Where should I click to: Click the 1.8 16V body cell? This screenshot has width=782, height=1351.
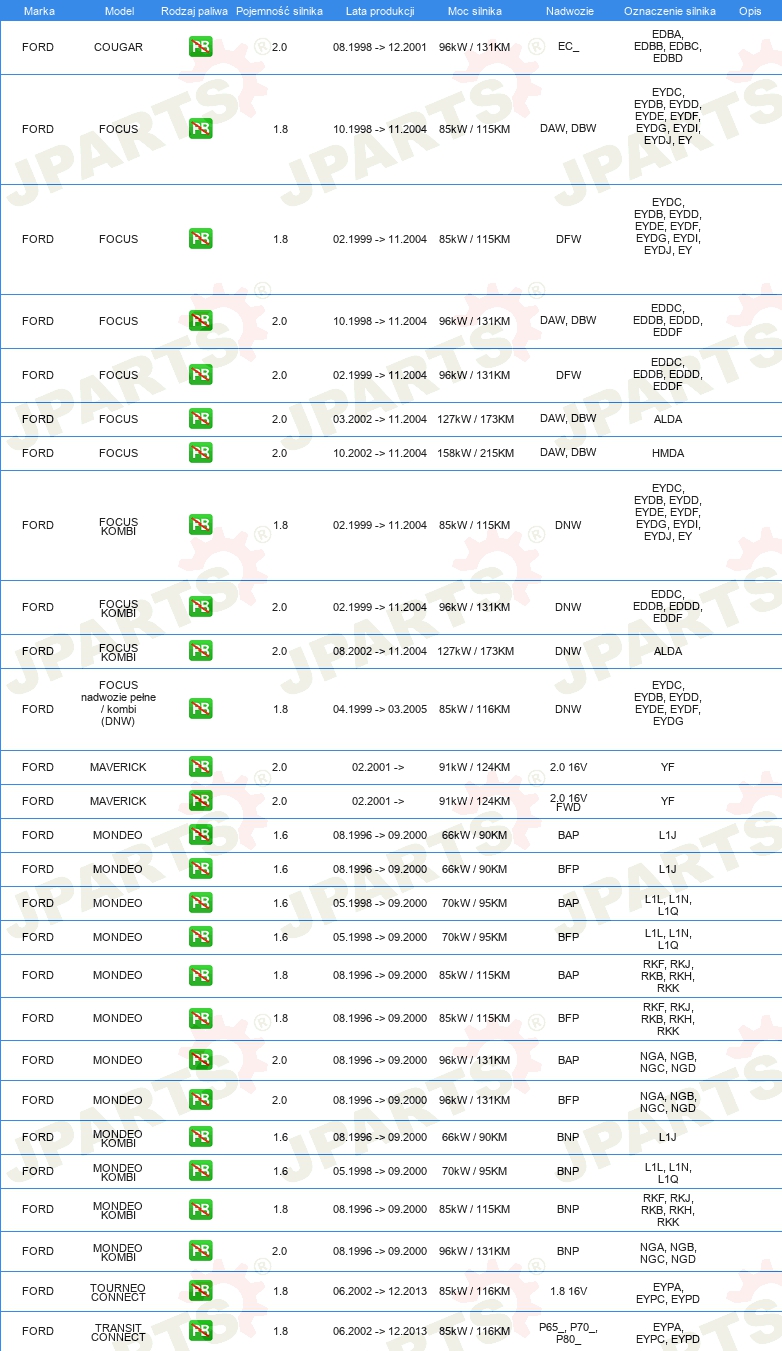coord(568,1291)
